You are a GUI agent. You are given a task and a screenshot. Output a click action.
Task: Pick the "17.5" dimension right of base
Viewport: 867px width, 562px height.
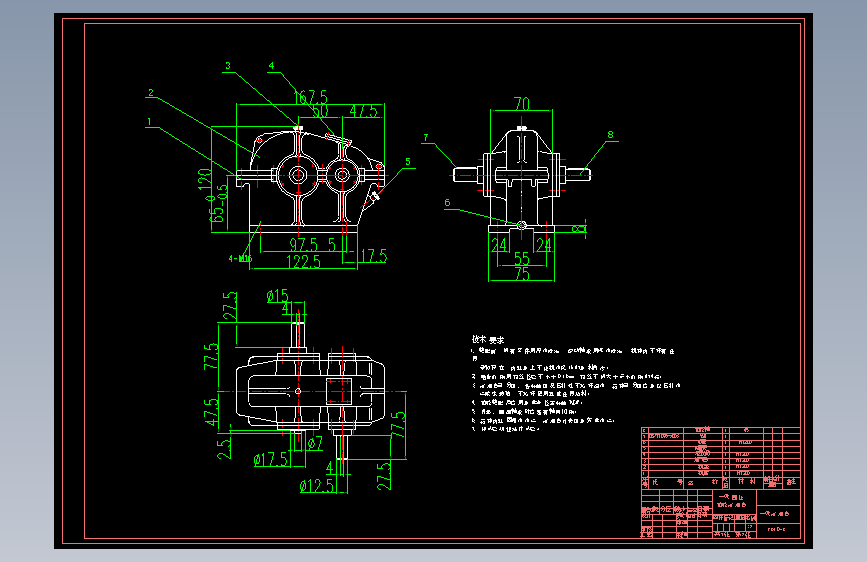click(x=374, y=256)
